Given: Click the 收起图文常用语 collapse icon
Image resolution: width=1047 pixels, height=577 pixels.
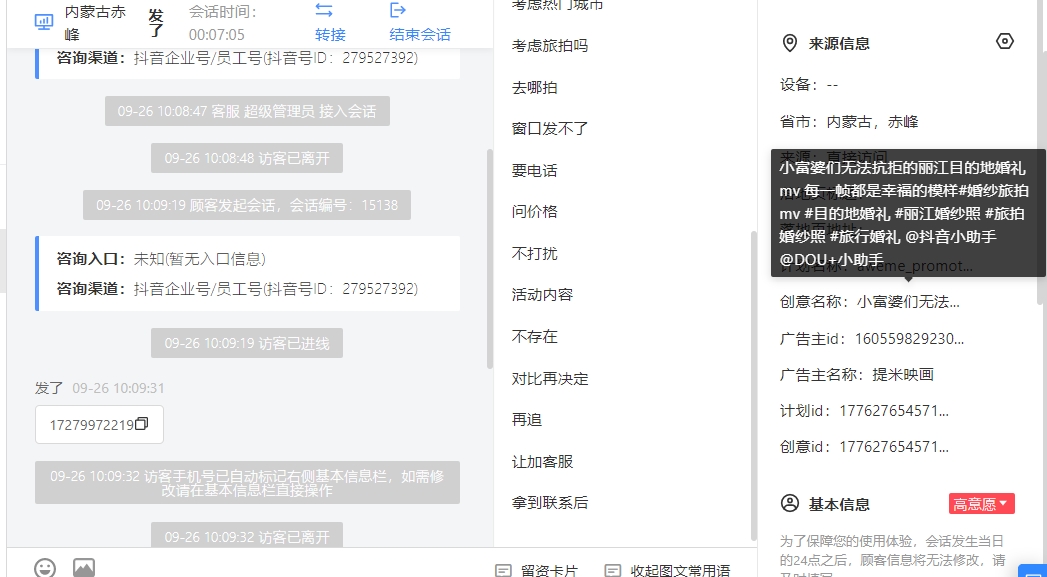Looking at the screenshot, I should pos(612,571).
